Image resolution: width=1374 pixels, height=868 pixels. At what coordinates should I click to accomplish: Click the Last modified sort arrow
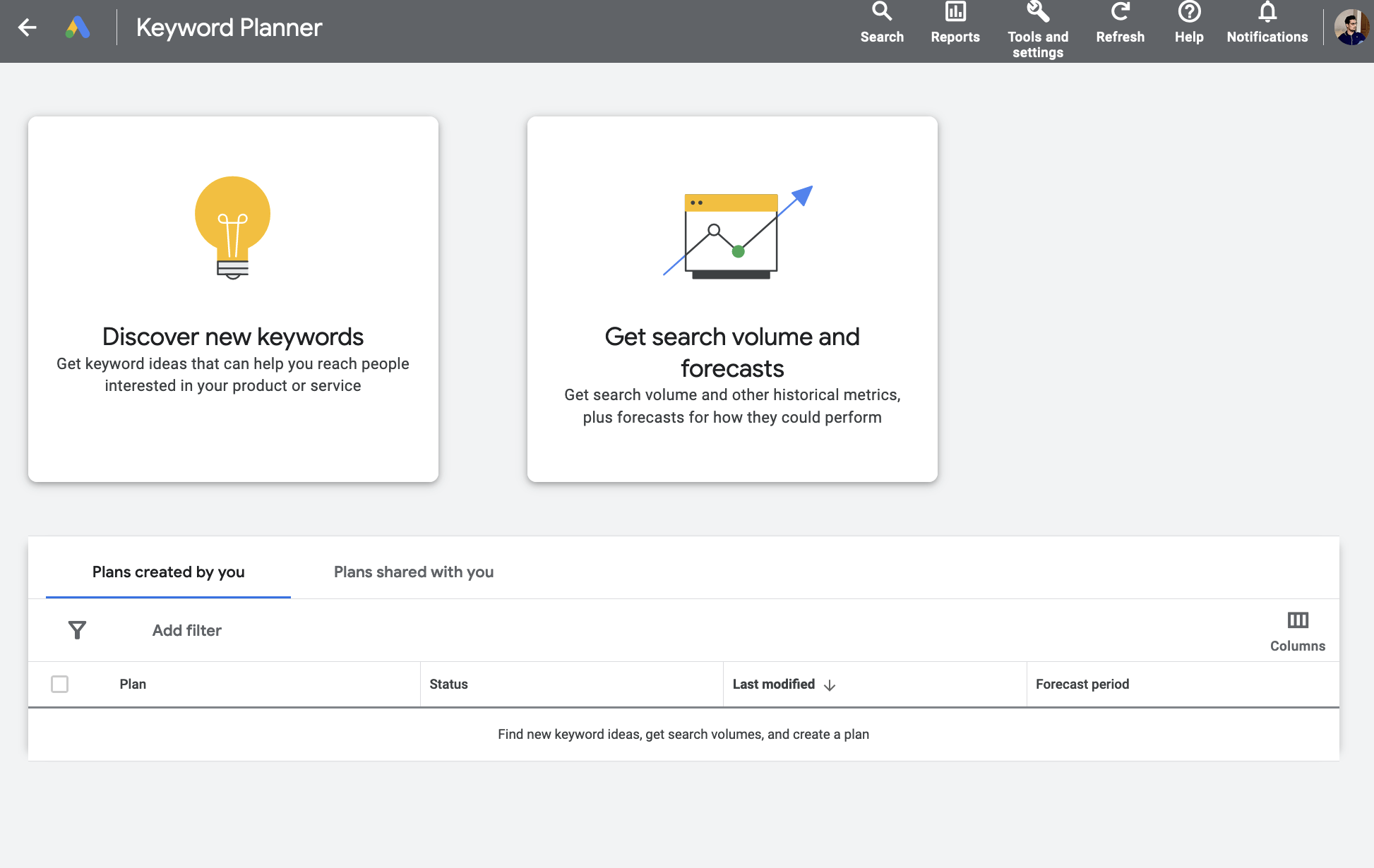click(x=830, y=685)
